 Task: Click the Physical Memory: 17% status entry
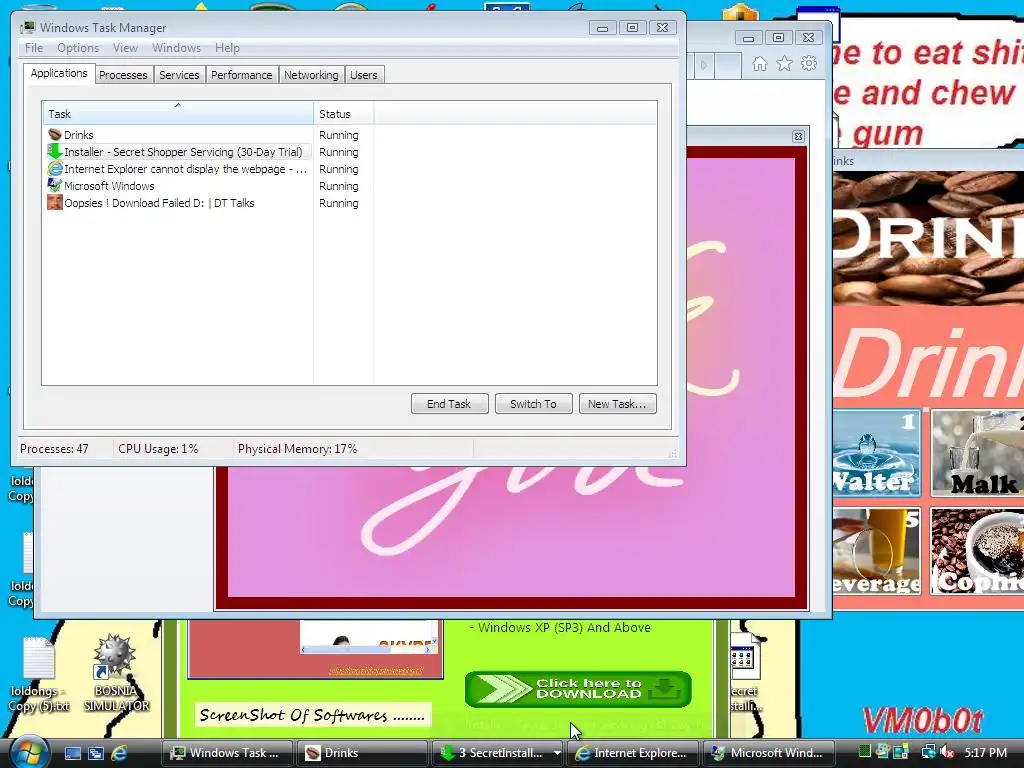click(x=297, y=449)
